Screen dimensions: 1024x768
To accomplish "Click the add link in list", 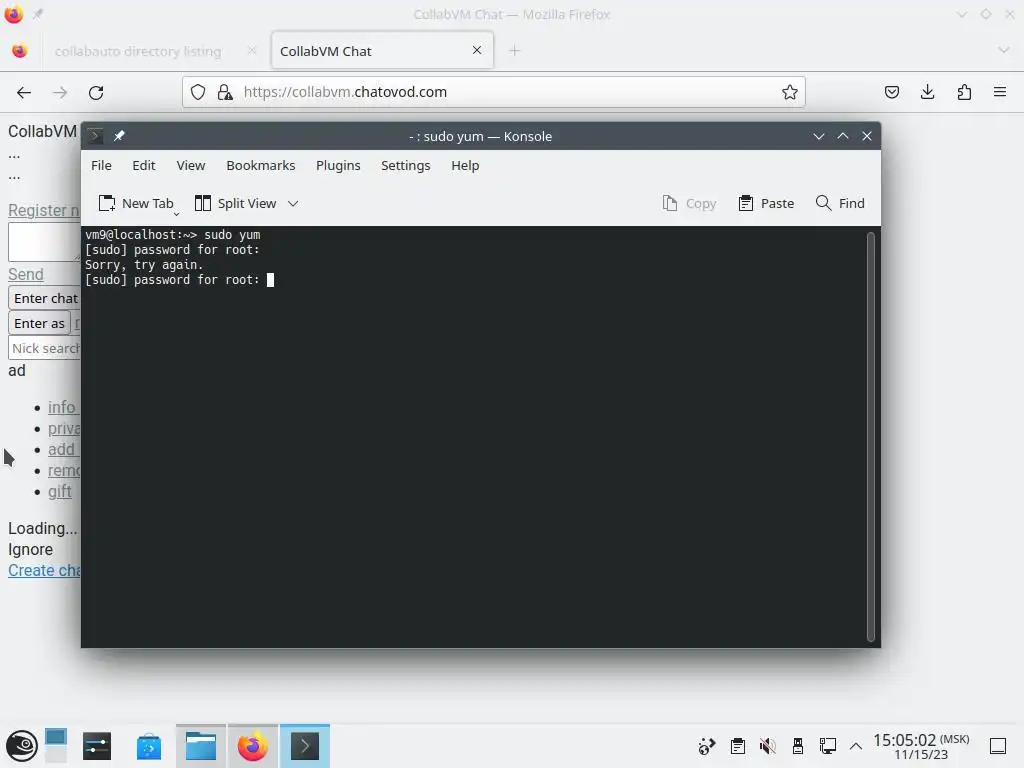I will (x=63, y=449).
